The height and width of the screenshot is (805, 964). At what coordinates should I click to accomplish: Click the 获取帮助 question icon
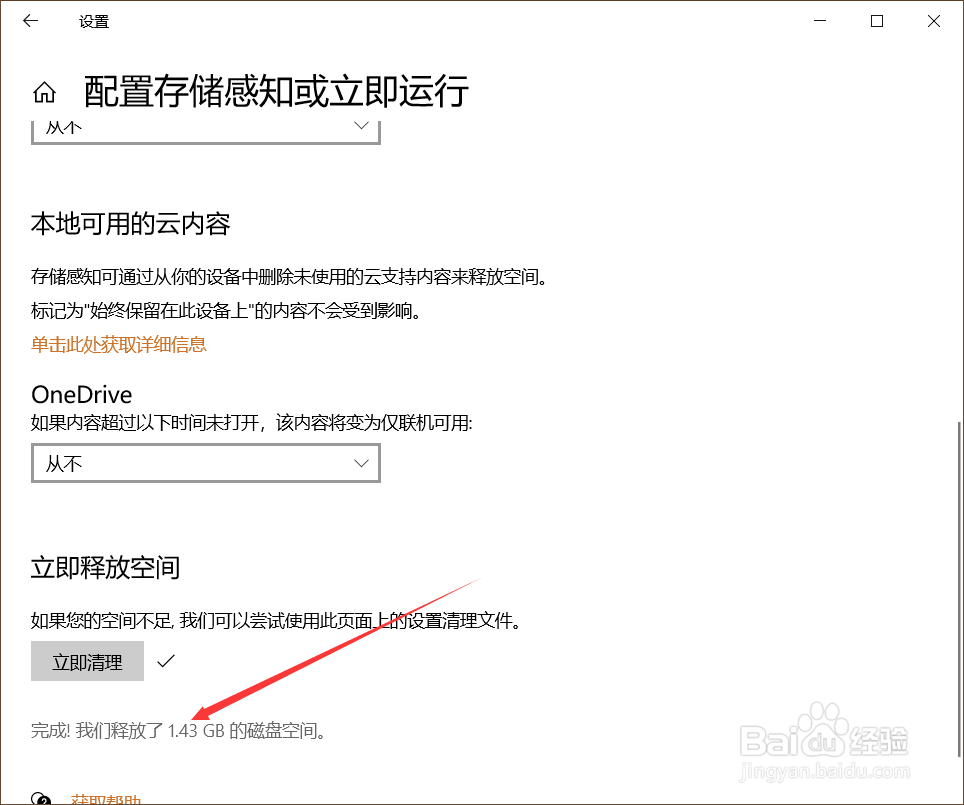coord(42,799)
